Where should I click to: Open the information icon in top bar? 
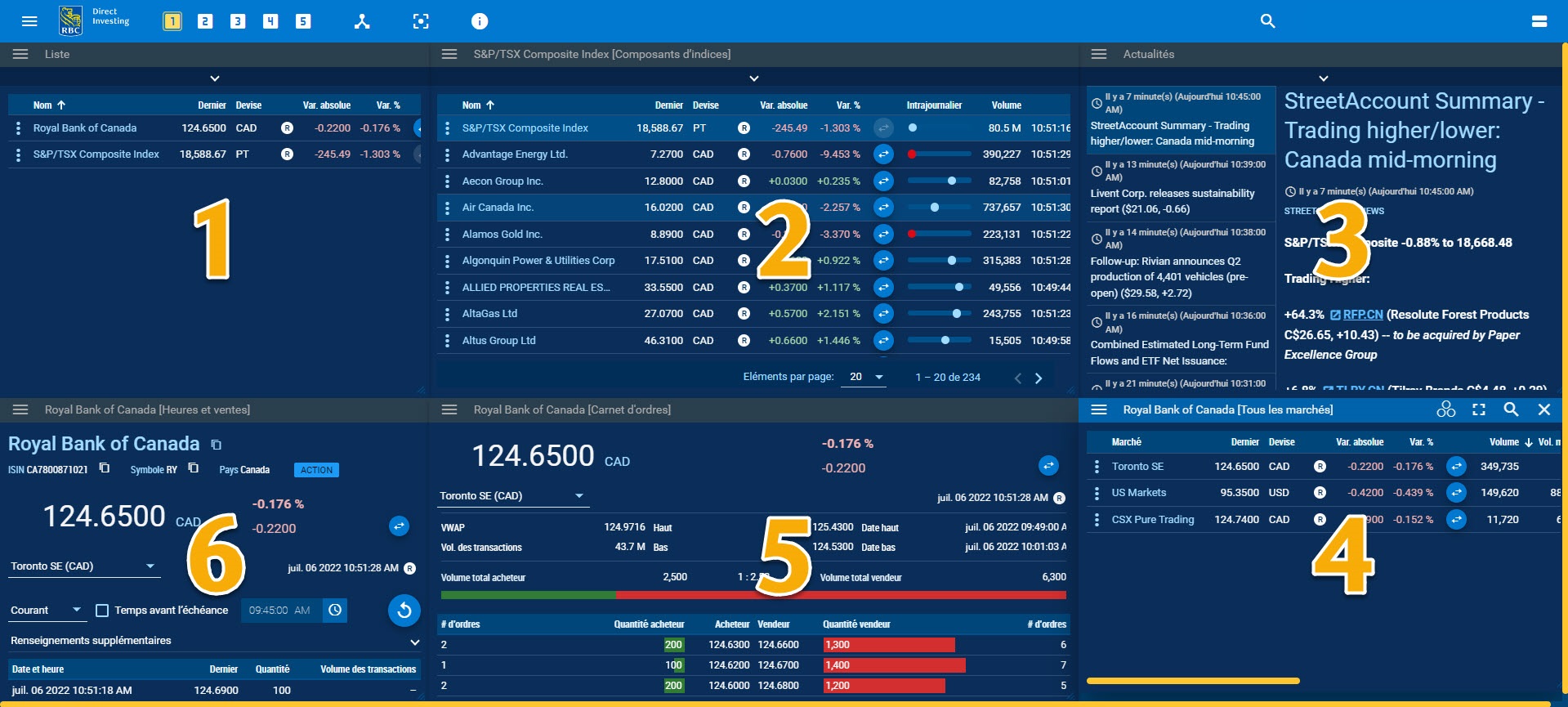(480, 21)
